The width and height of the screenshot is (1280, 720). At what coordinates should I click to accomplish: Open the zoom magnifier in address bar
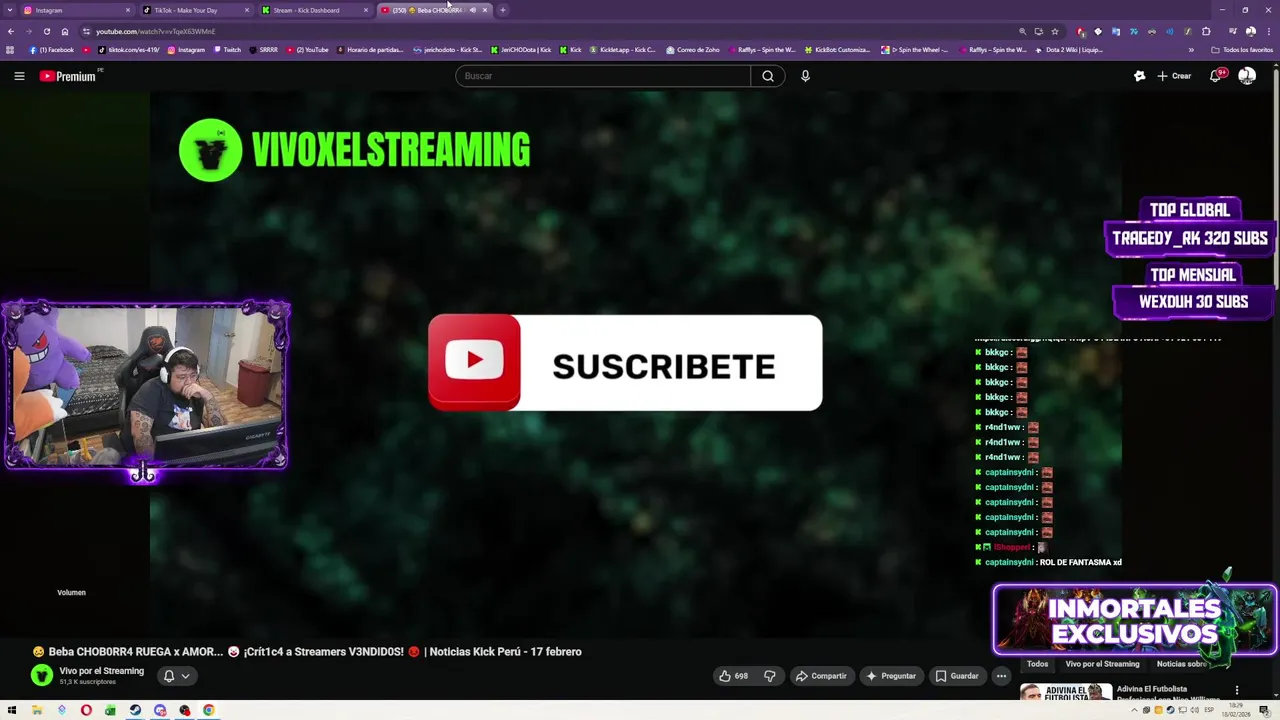pos(1022,31)
